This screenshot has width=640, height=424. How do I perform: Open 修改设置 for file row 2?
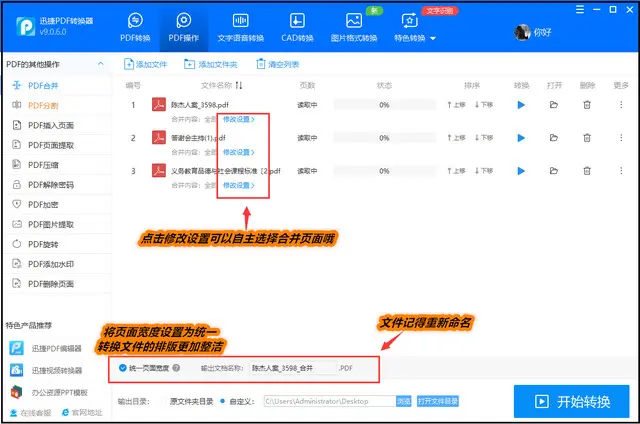[x=239, y=152]
